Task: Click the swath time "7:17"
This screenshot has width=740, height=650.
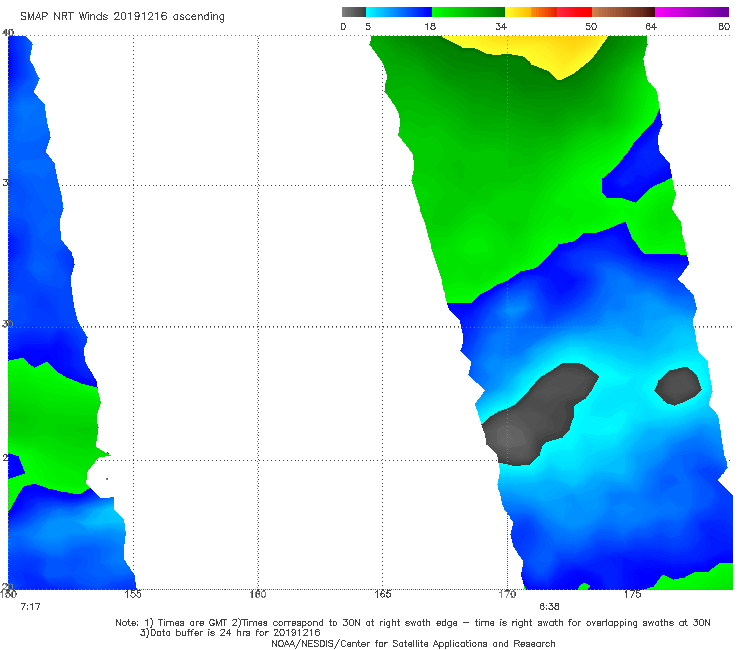Action: pyautogui.click(x=30, y=607)
